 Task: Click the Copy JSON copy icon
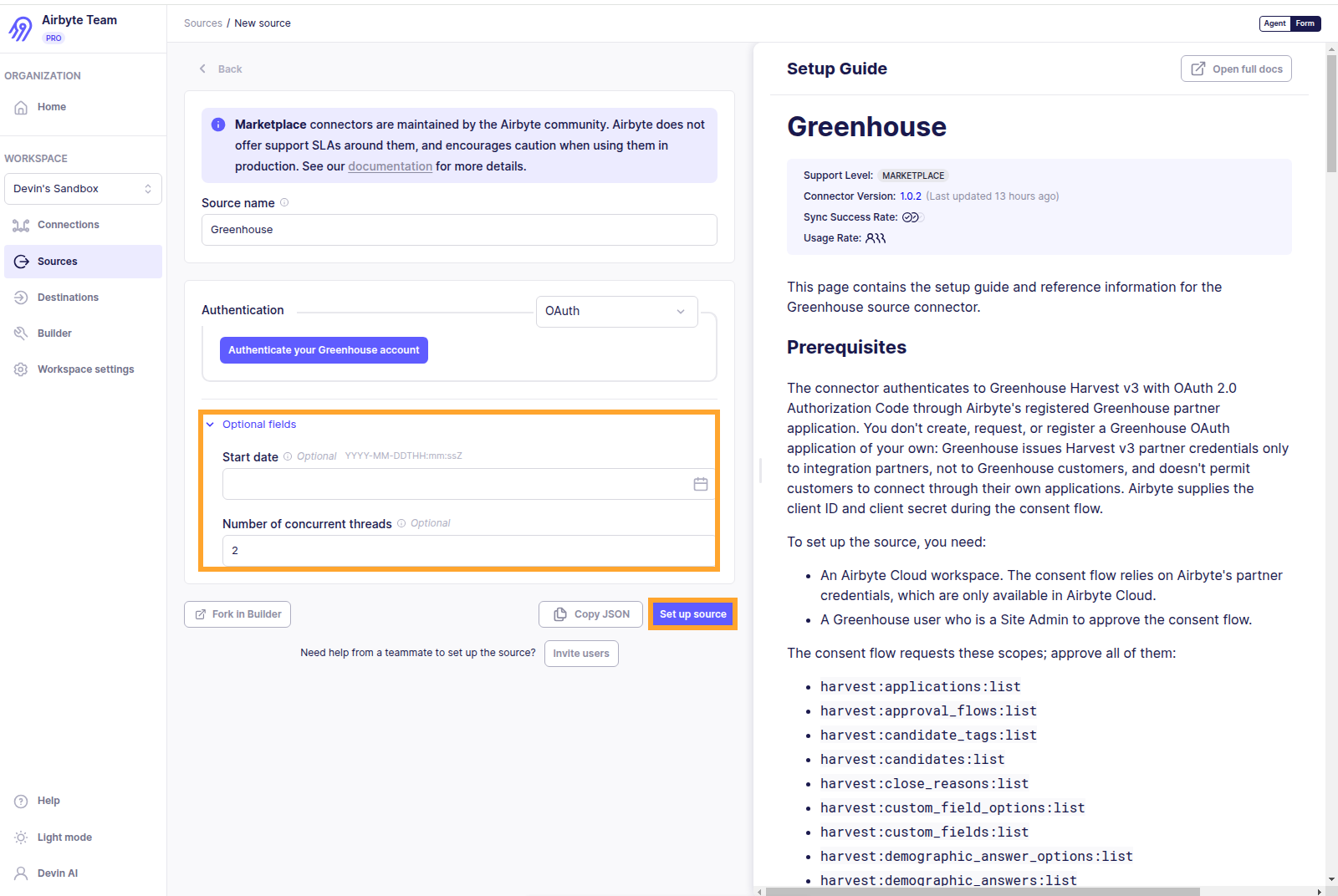[x=560, y=614]
